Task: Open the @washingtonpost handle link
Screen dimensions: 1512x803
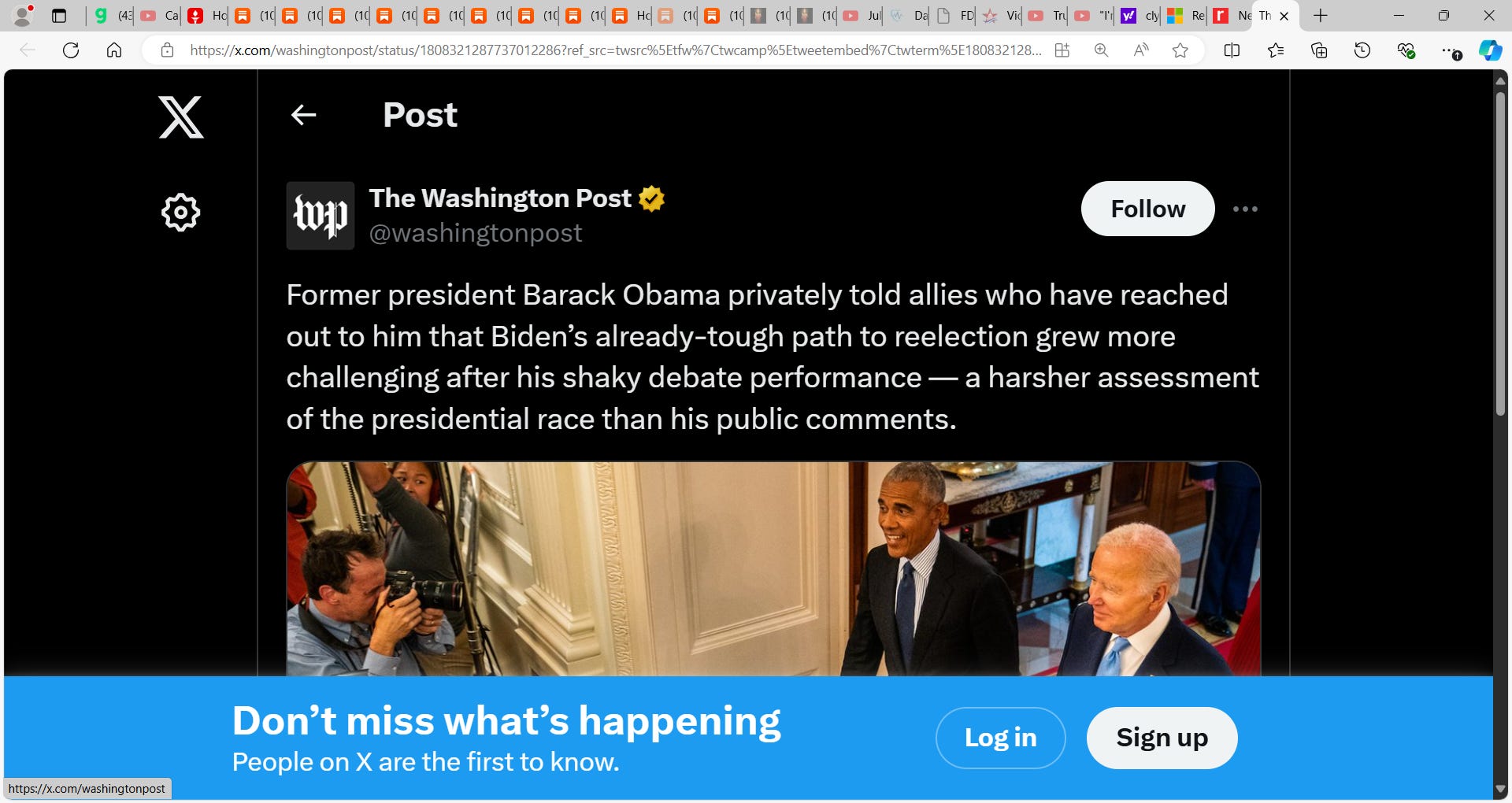Action: [476, 233]
